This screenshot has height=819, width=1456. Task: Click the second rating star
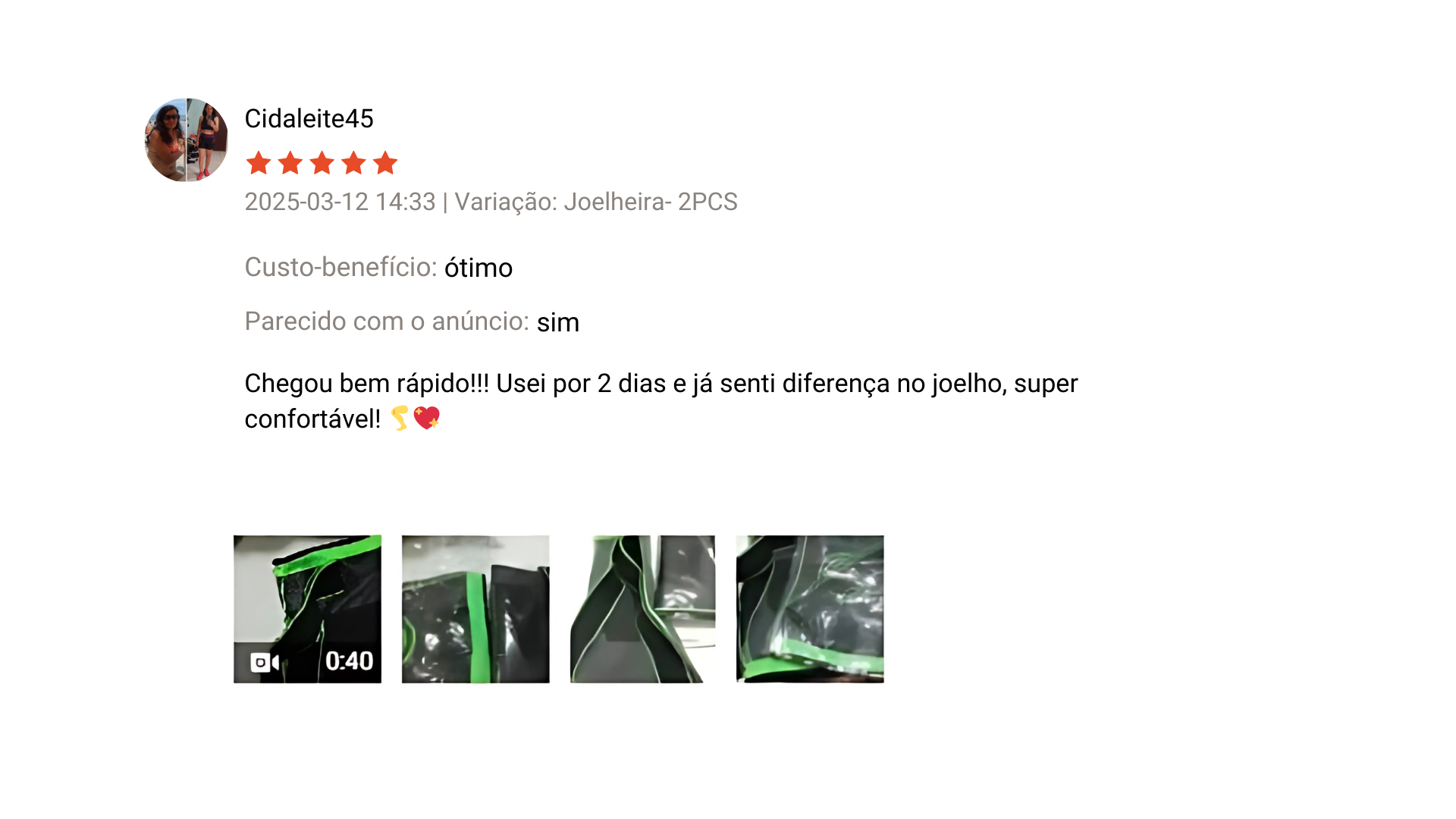pos(290,162)
